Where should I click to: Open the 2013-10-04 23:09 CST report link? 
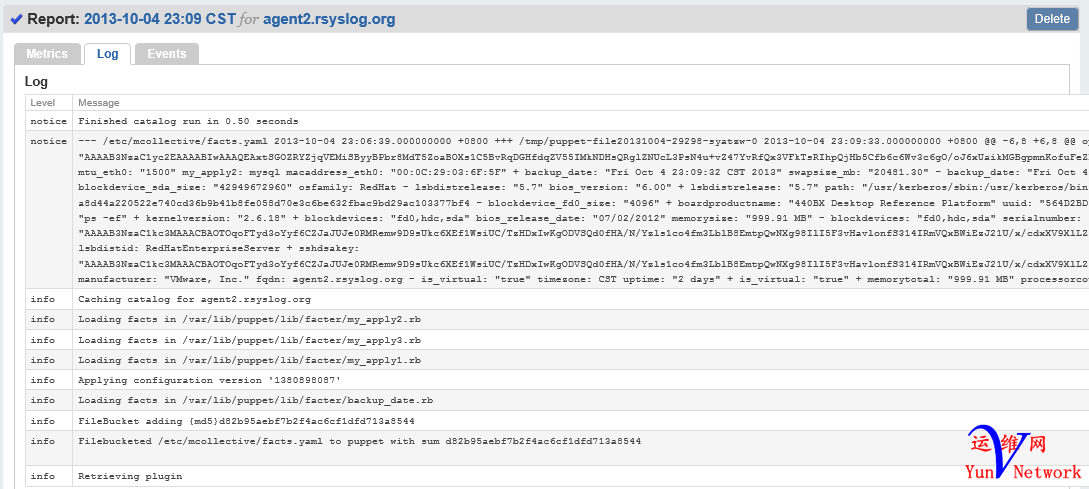[160, 19]
